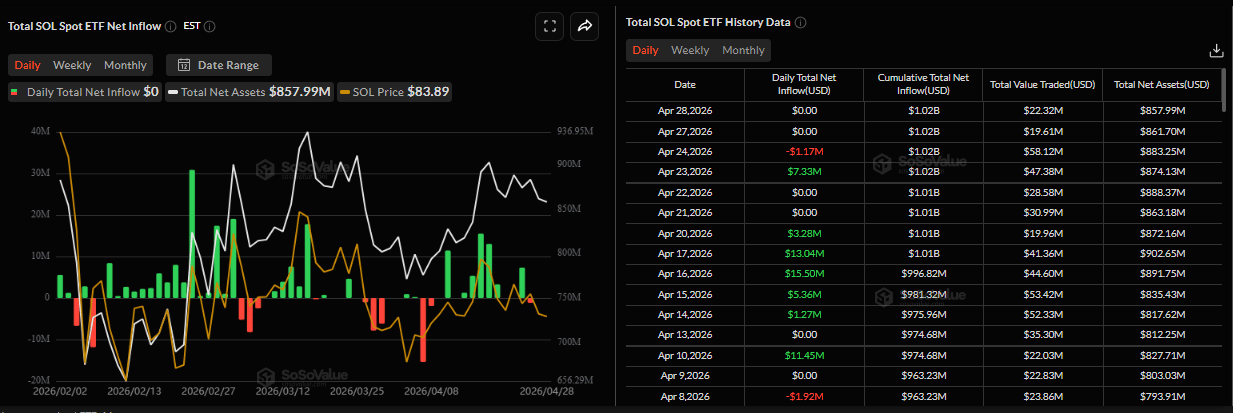This screenshot has width=1233, height=413.
Task: Switch history table to Monthly
Action: (x=743, y=50)
